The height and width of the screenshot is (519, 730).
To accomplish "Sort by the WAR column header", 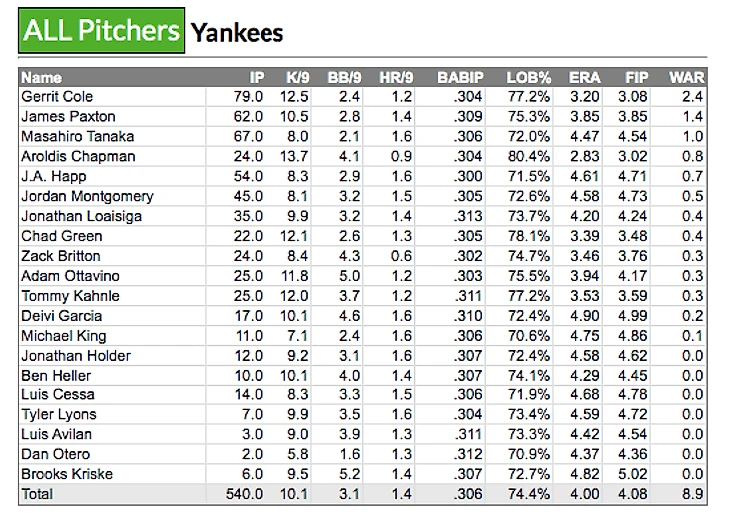I will (686, 77).
